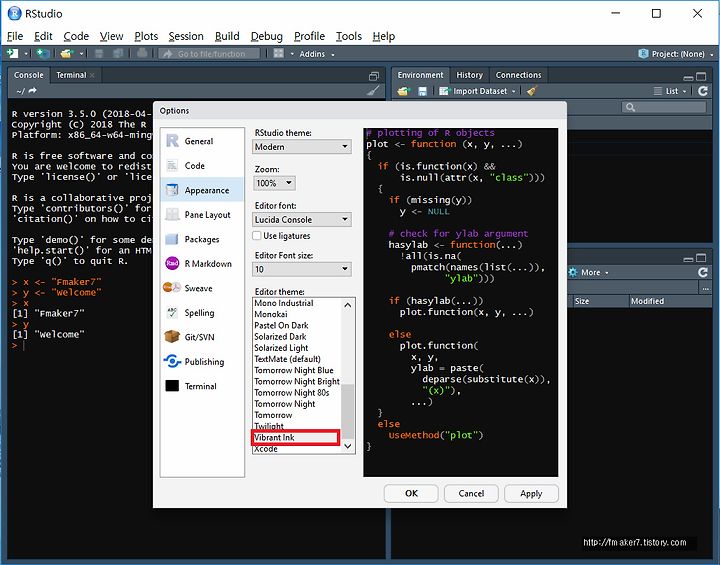The width and height of the screenshot is (720, 565).
Task: Select Spelling options category
Action: pyautogui.click(x=202, y=312)
